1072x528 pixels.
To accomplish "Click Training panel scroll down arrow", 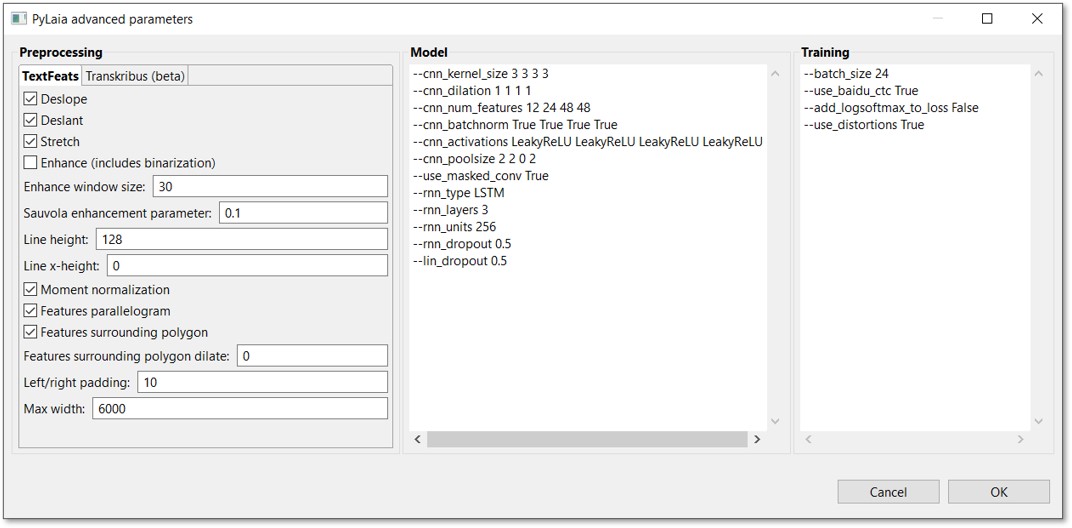I will click(1038, 422).
